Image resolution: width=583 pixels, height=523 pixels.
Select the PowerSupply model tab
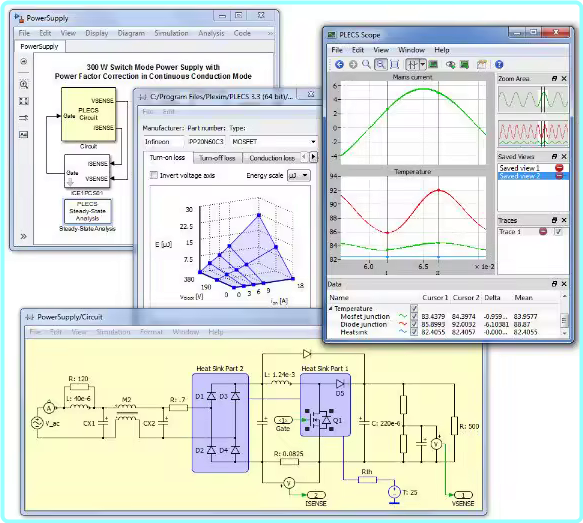click(x=39, y=46)
